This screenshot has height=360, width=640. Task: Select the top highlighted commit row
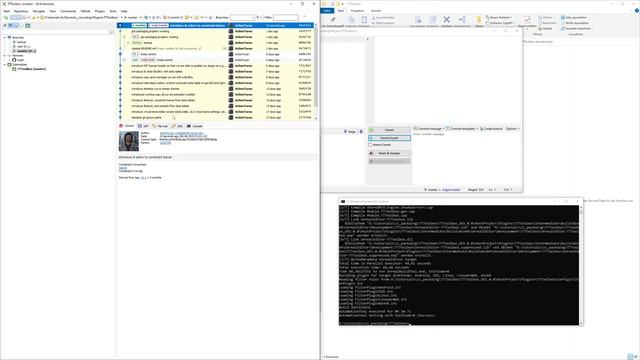pos(216,25)
